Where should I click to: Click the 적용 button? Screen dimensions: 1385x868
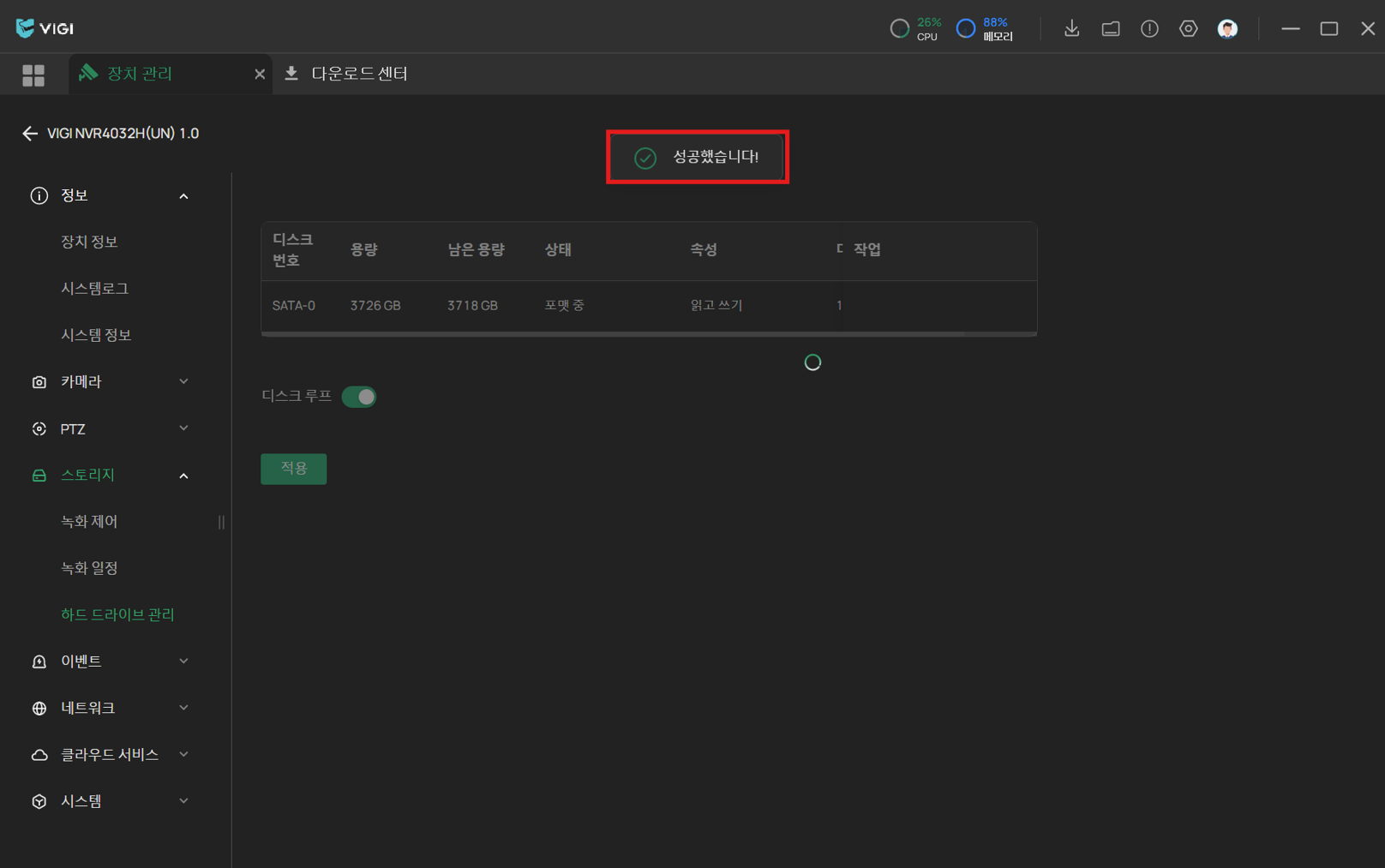(x=293, y=469)
